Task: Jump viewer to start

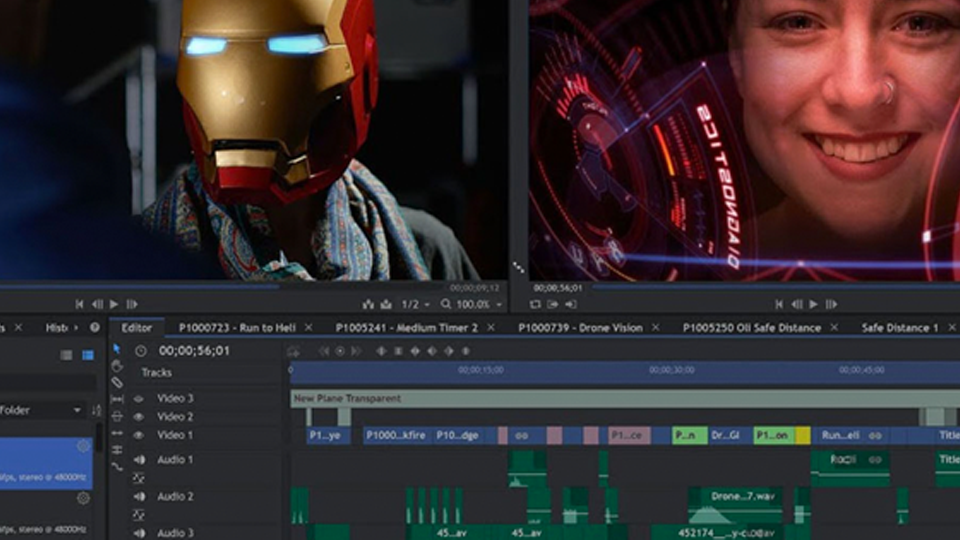Action: click(779, 304)
